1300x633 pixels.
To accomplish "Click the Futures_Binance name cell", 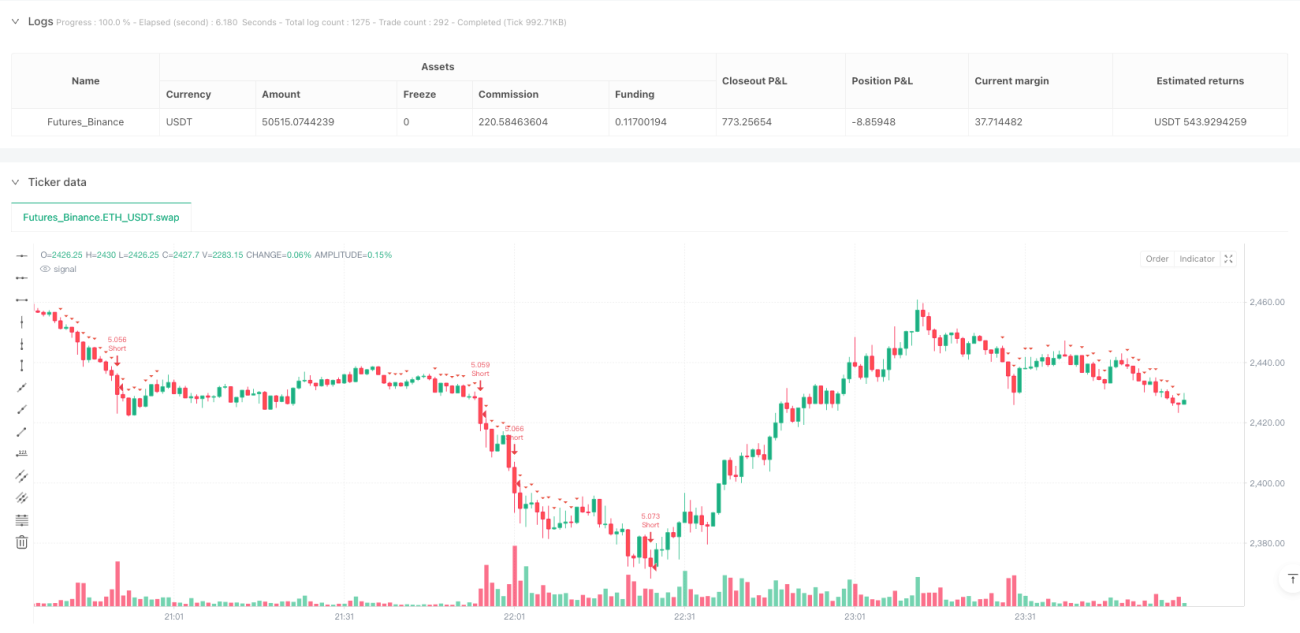I will click(86, 122).
